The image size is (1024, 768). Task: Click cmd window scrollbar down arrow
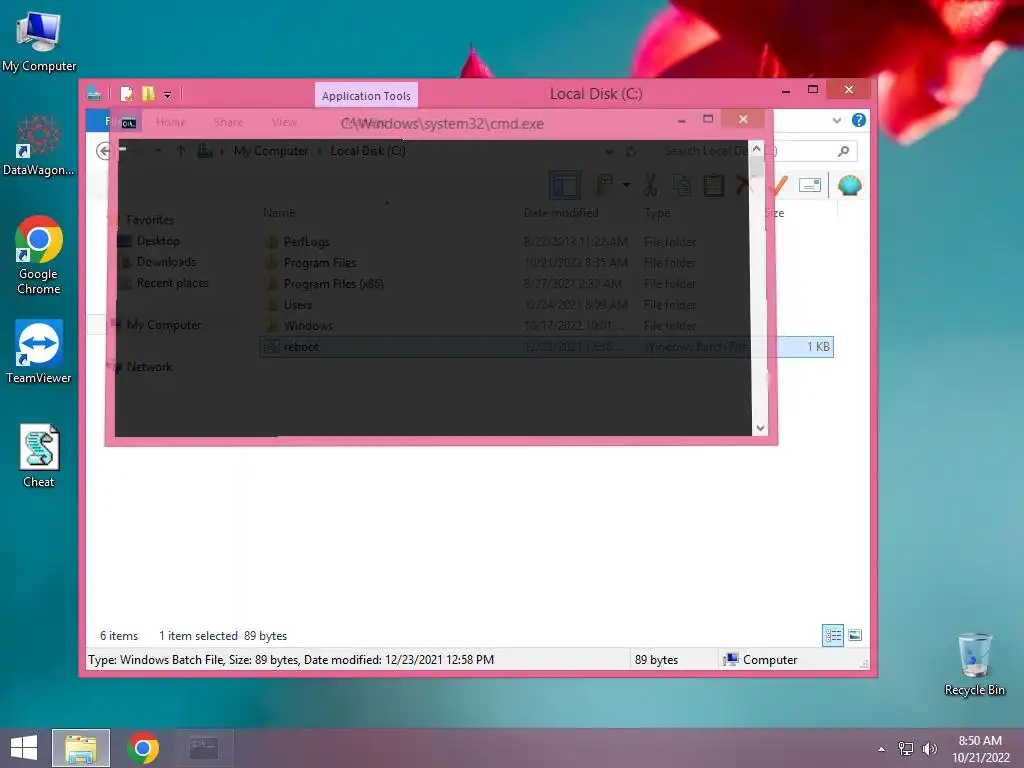click(x=760, y=428)
